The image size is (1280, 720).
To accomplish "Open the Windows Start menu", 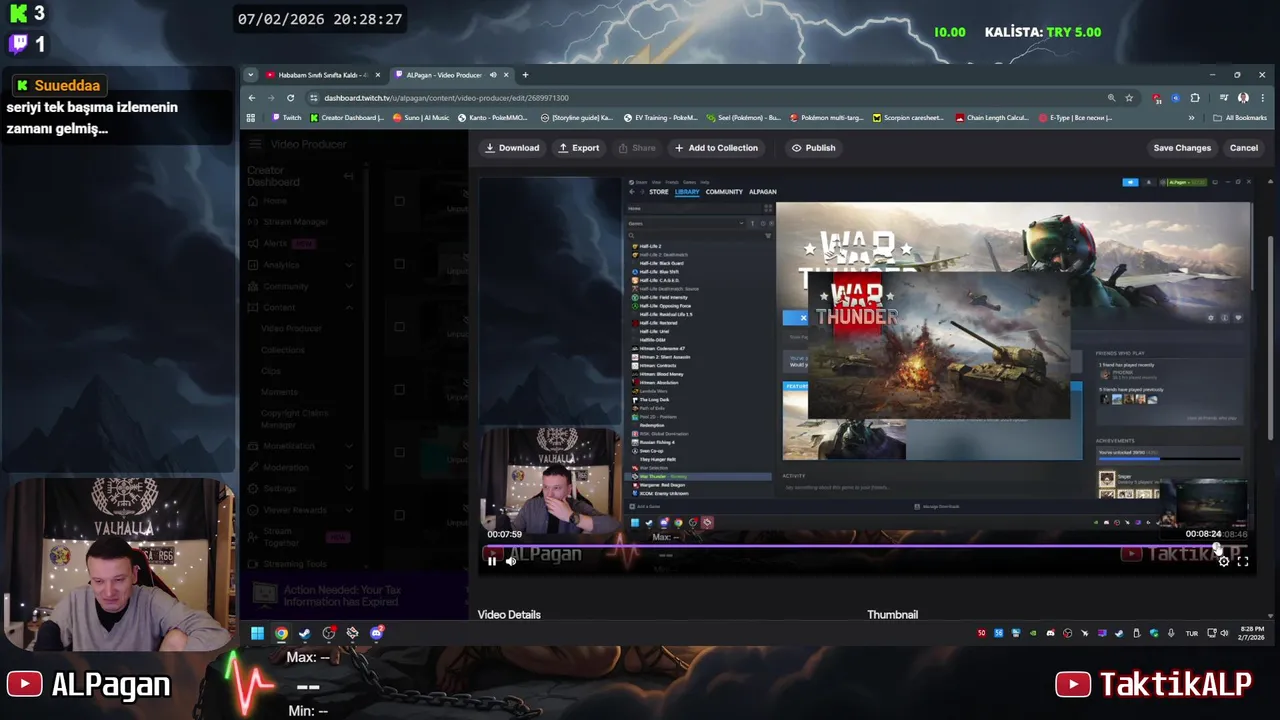I will 257,633.
